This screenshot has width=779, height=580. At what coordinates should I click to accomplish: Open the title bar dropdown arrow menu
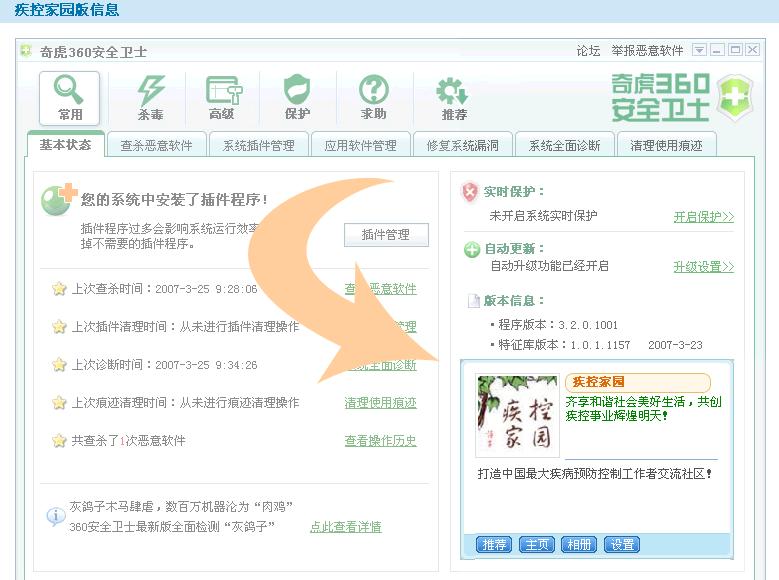699,50
